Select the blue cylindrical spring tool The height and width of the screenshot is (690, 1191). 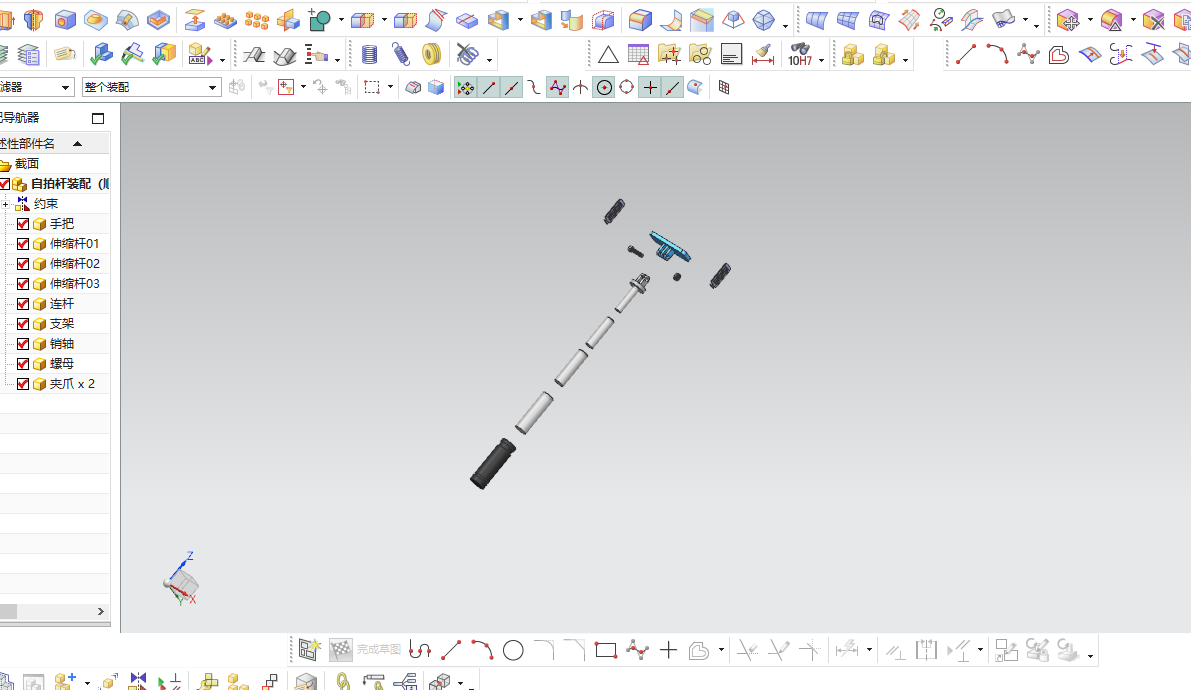point(369,55)
